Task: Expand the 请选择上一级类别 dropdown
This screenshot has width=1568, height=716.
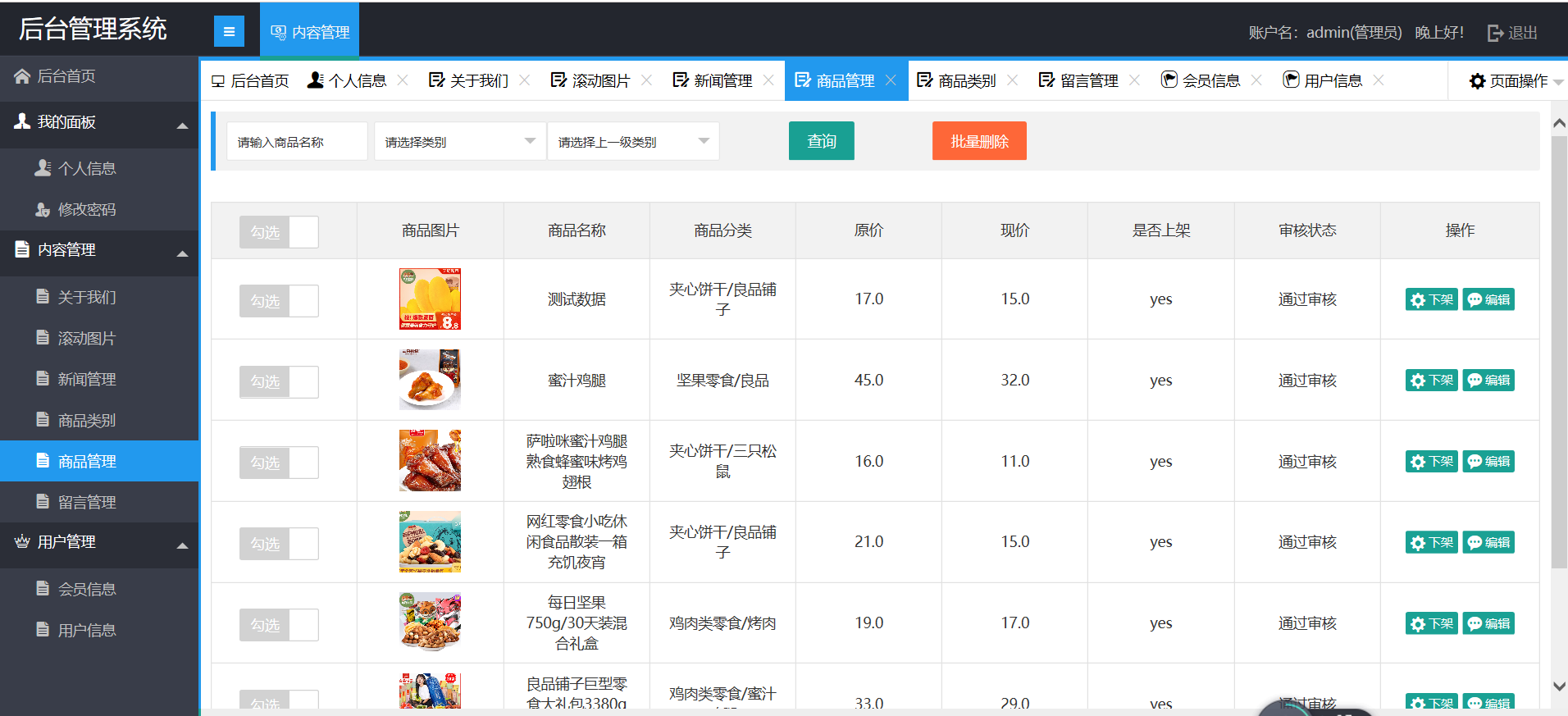Action: pos(632,142)
